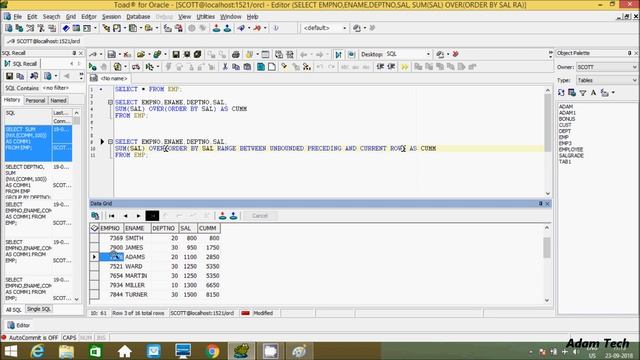The height and width of the screenshot is (360, 640).
Task: Go to next record in Data Grid
Action: click(138, 216)
